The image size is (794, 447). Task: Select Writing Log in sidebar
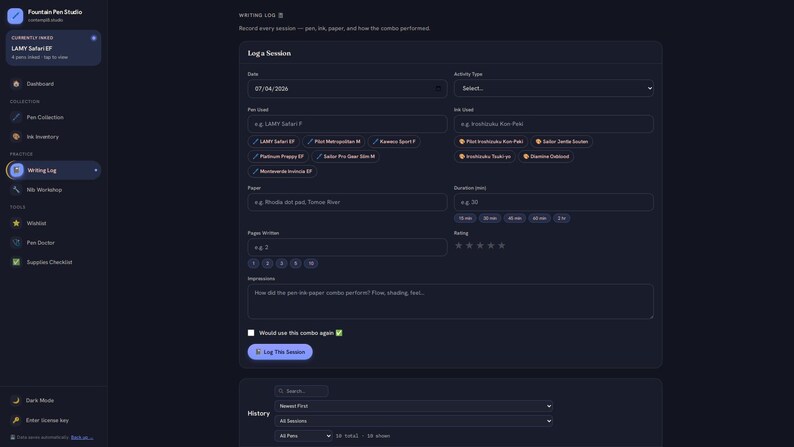coord(53,170)
